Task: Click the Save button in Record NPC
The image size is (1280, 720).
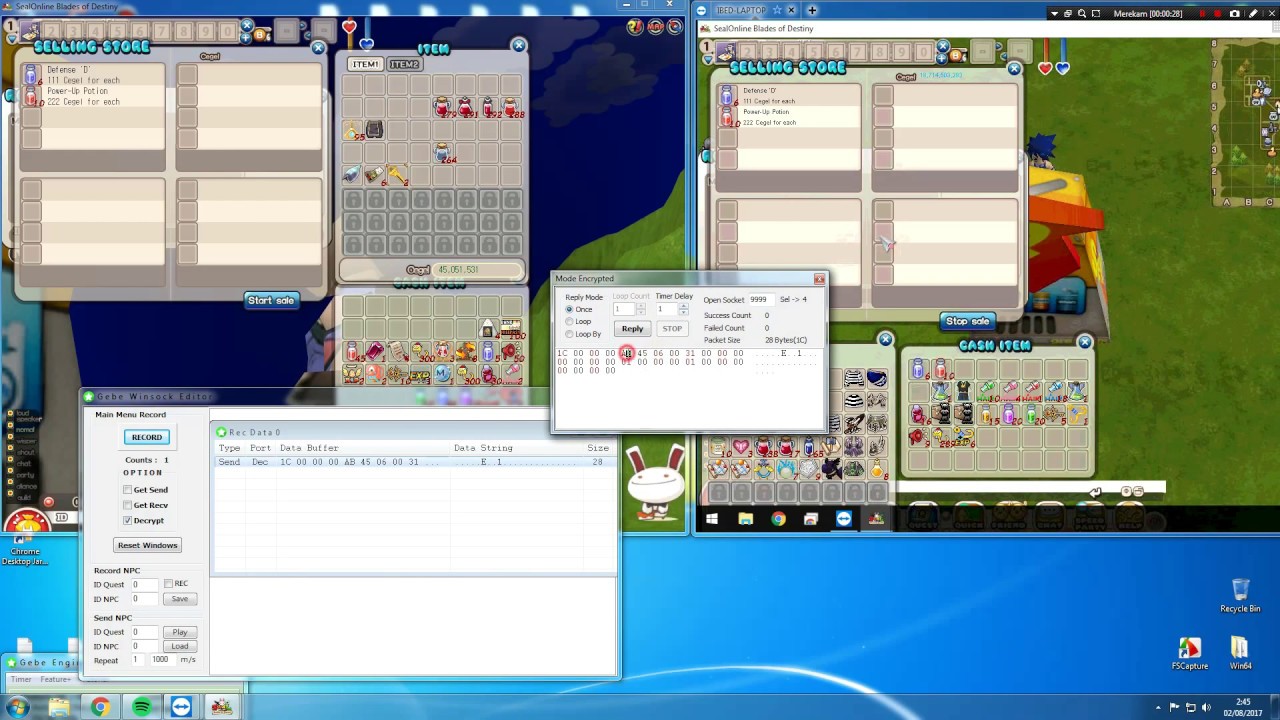Action: 179,599
